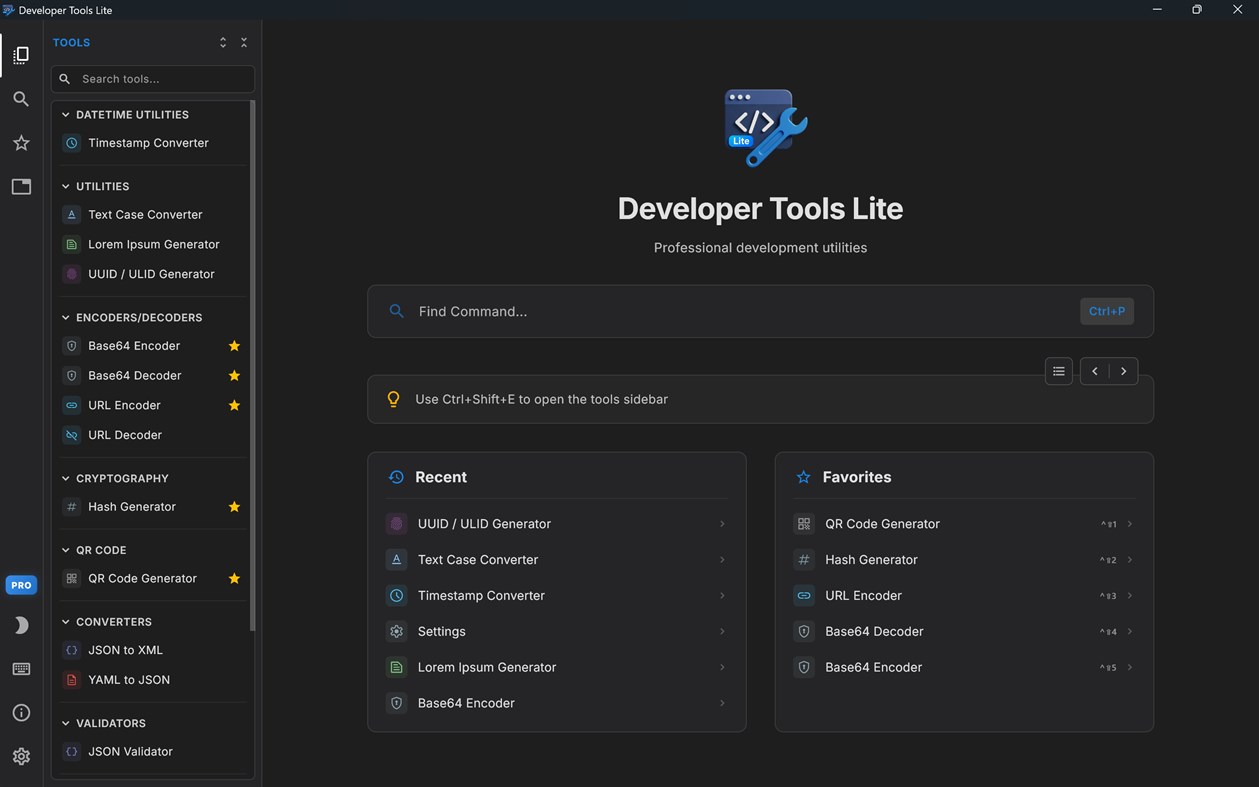This screenshot has width=1259, height=787.
Task: Open the Tools explorer panel icon
Action: click(x=21, y=55)
